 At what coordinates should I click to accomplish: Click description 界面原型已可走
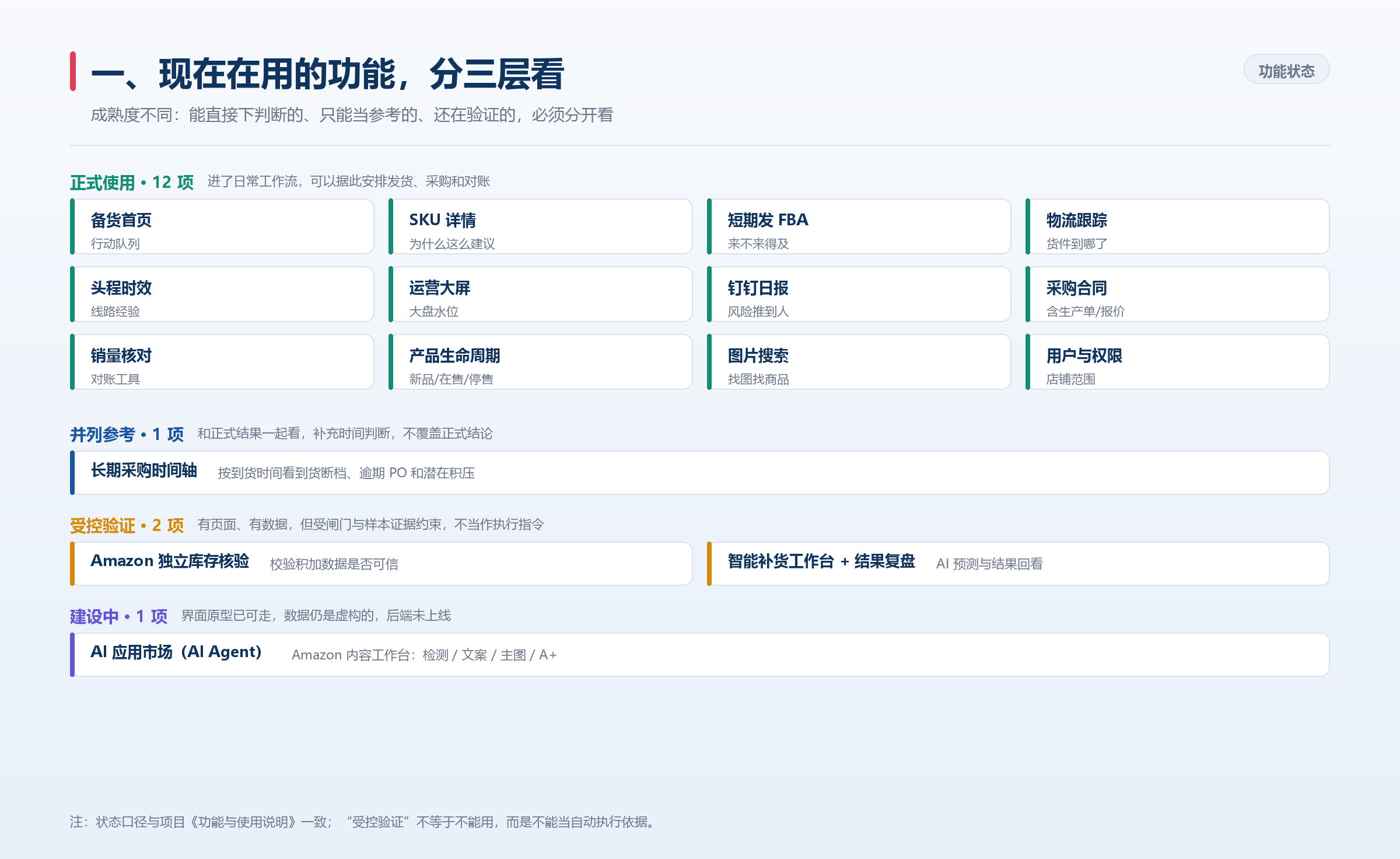(x=316, y=616)
